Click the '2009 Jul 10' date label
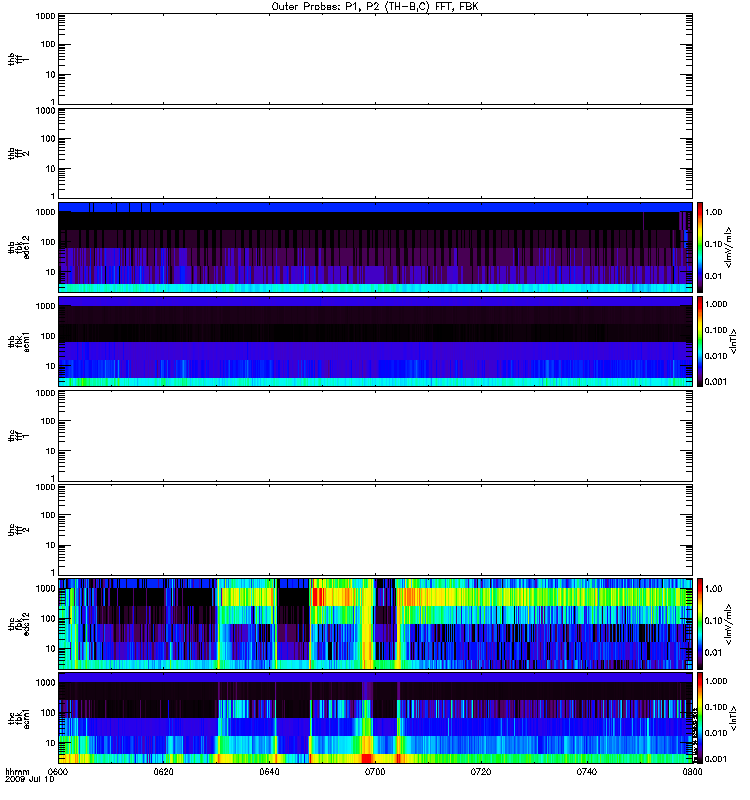The width and height of the screenshot is (750, 800). click(29, 780)
